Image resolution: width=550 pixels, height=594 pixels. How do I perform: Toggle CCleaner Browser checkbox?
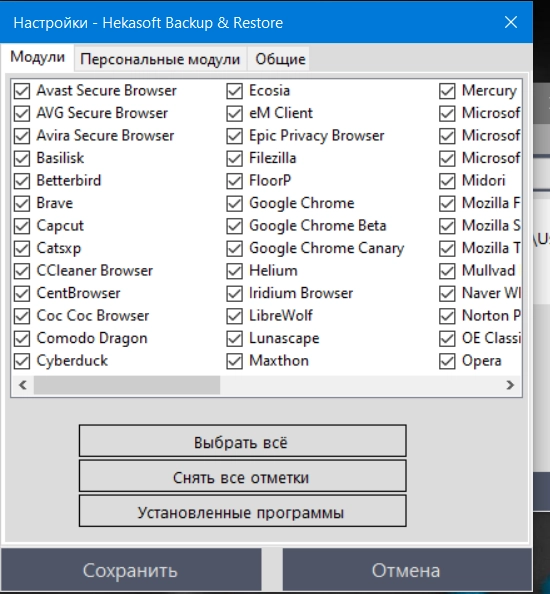pos(22,271)
